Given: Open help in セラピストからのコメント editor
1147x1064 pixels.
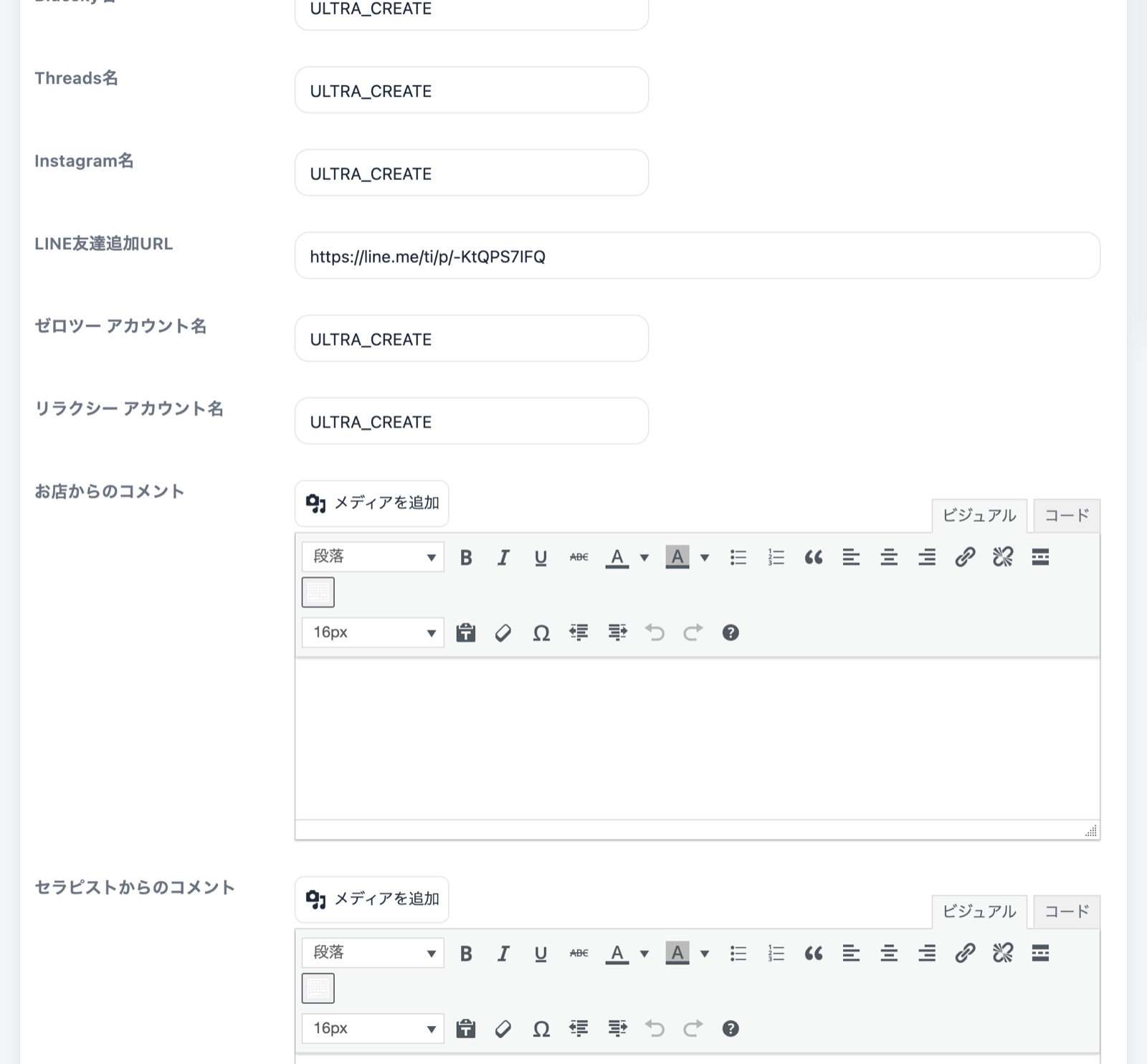Looking at the screenshot, I should [x=730, y=1028].
